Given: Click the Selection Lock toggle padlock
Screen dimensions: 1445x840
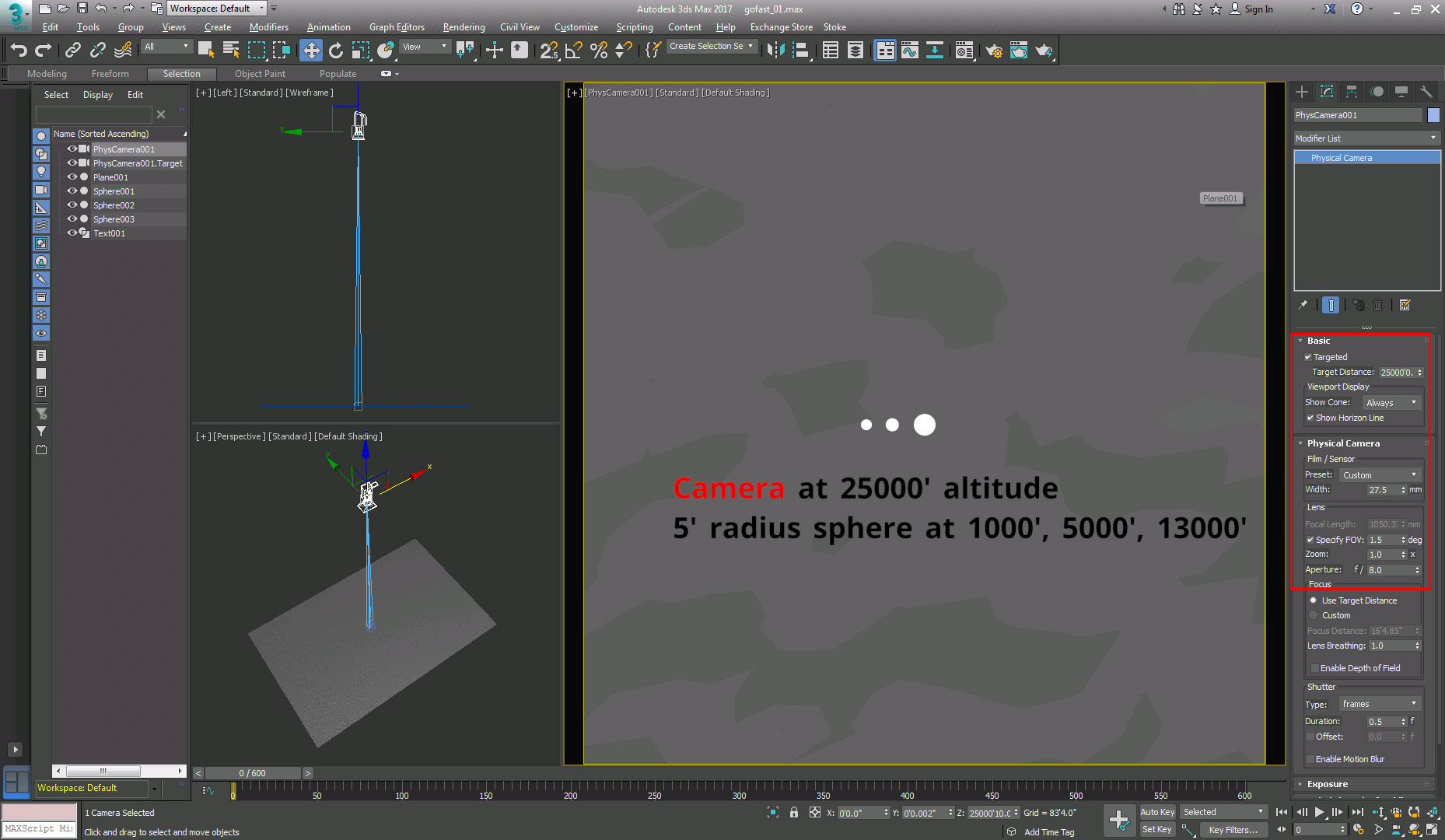Looking at the screenshot, I should [794, 812].
